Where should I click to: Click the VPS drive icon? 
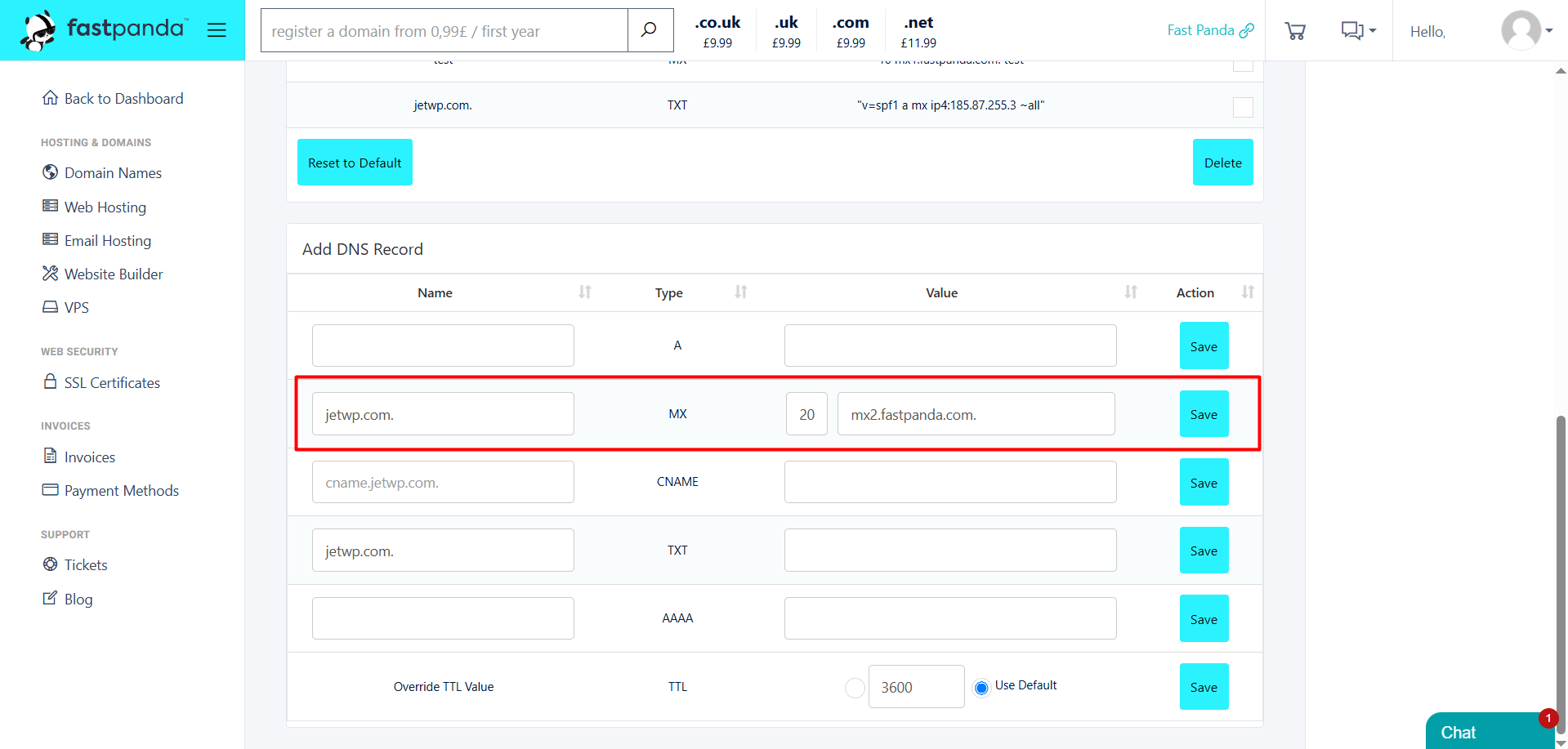point(50,307)
